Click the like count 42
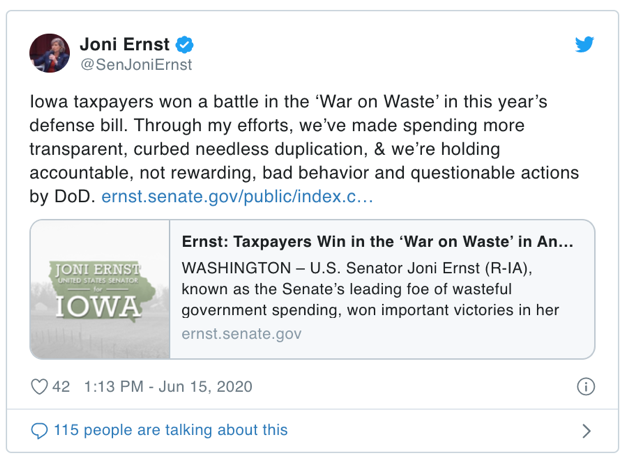The image size is (625, 462). pos(61,386)
